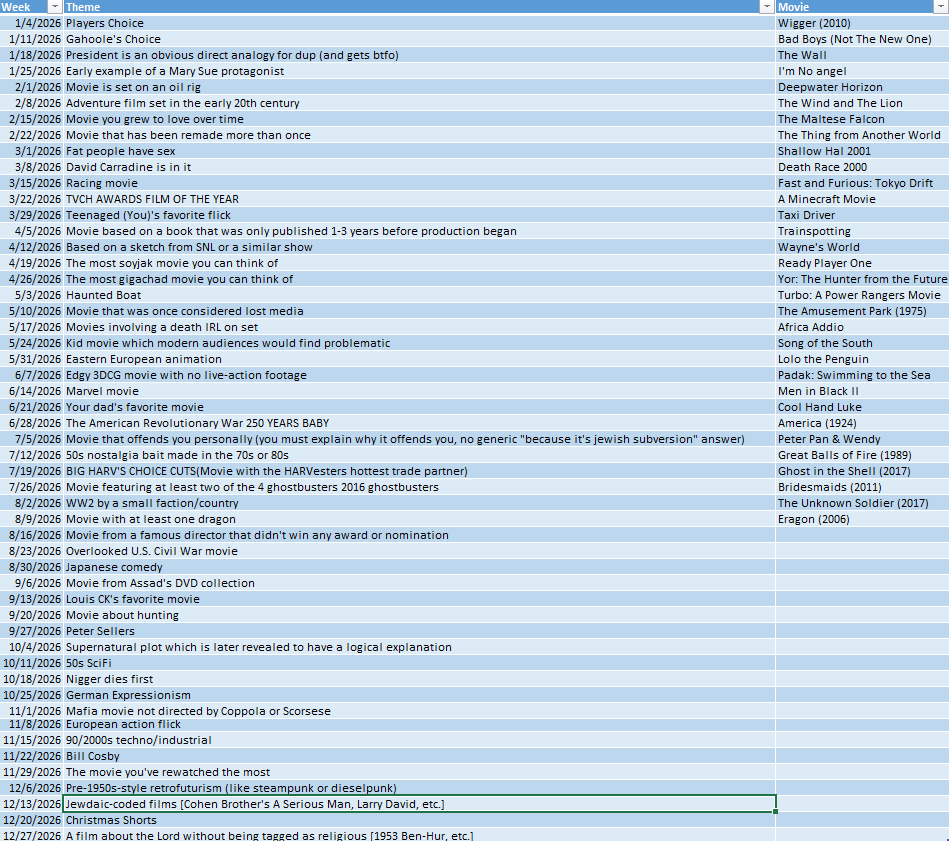Click the 'Peter Sellers' theme cell
949x841 pixels.
[419, 631]
